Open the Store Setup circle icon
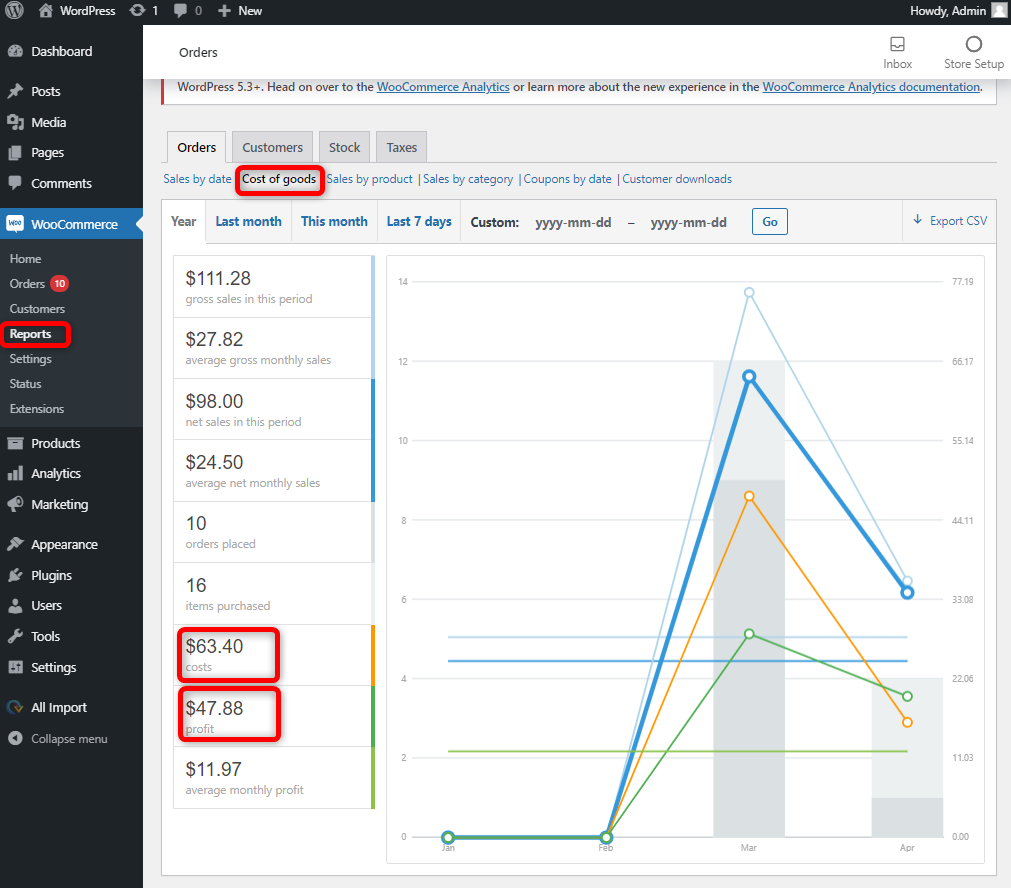 click(x=974, y=44)
